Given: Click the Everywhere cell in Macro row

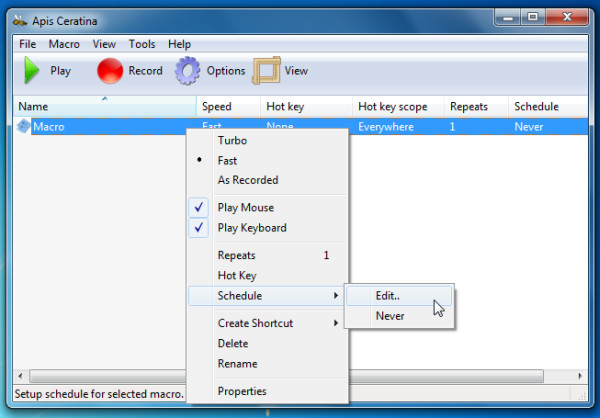Looking at the screenshot, I should point(386,127).
